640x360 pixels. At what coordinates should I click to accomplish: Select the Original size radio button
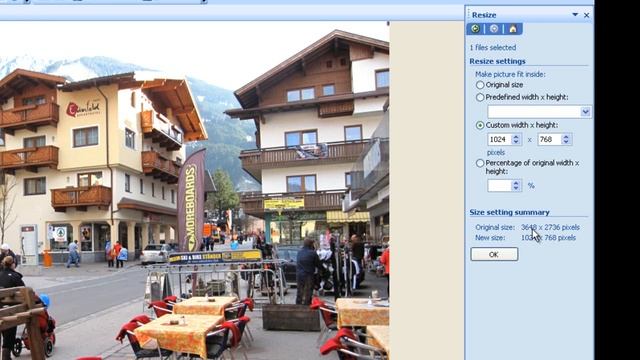[480, 85]
